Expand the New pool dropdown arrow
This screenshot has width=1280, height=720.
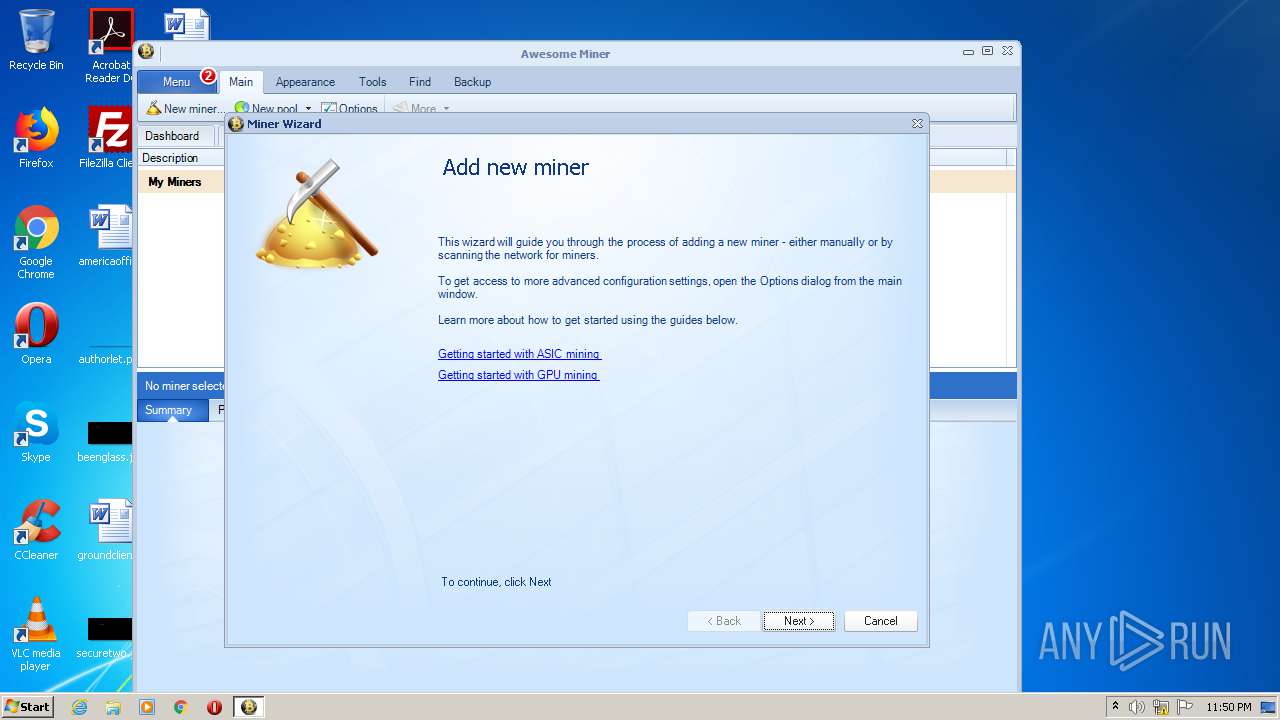308,108
